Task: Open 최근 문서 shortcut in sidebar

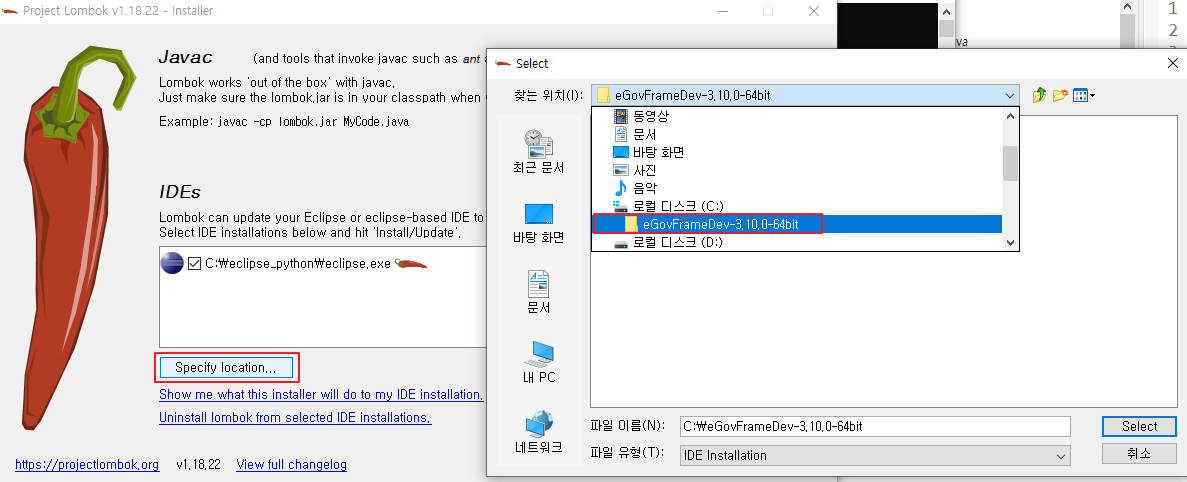Action: pyautogui.click(x=538, y=151)
